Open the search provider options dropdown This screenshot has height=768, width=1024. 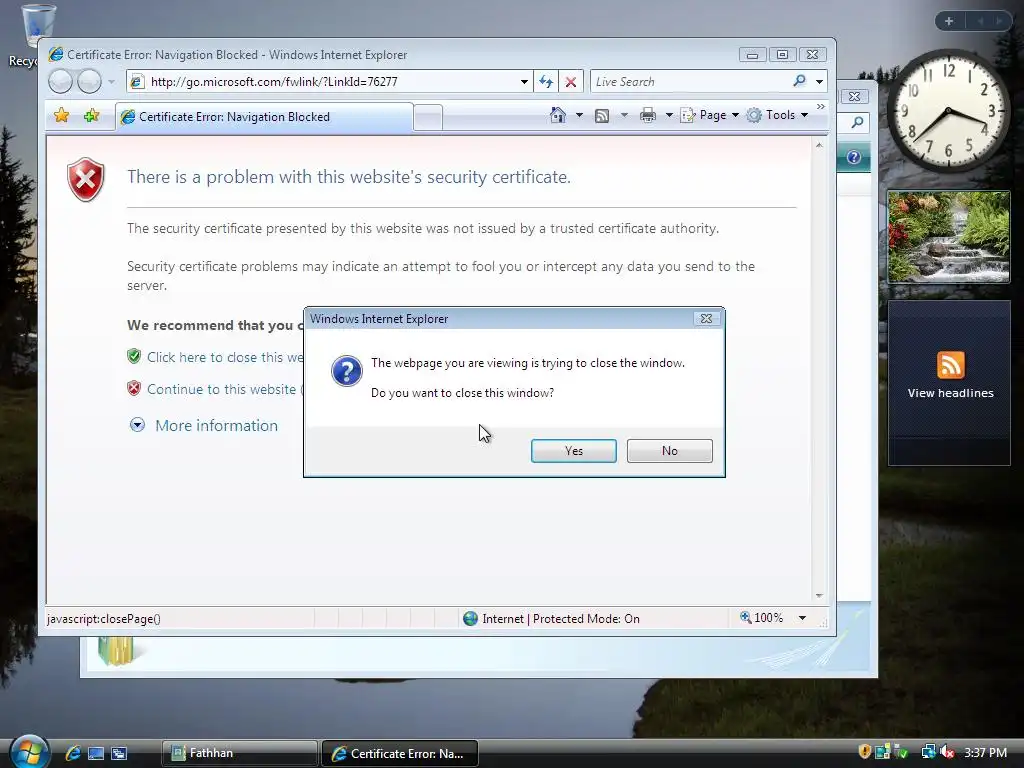click(819, 82)
